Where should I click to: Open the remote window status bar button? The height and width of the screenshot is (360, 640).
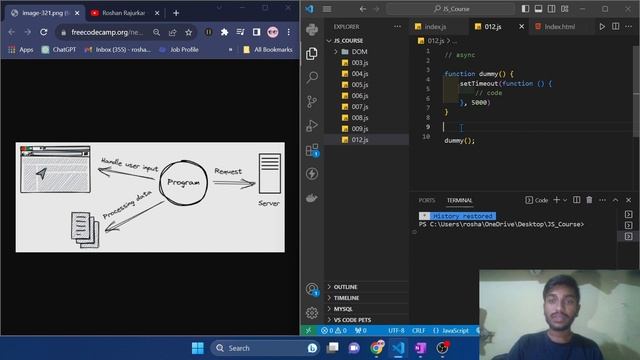click(x=309, y=330)
